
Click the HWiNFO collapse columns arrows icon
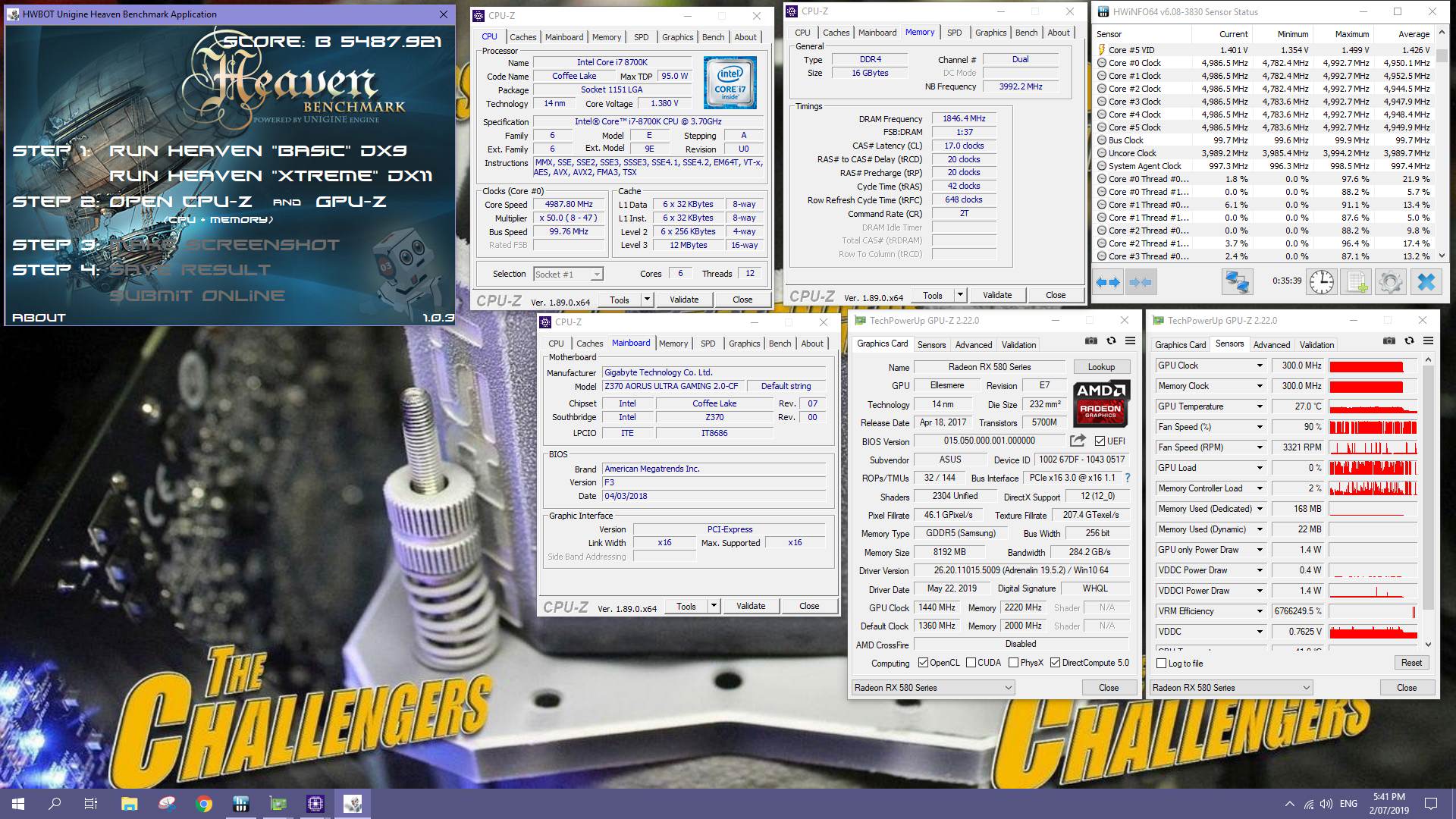(x=1141, y=282)
